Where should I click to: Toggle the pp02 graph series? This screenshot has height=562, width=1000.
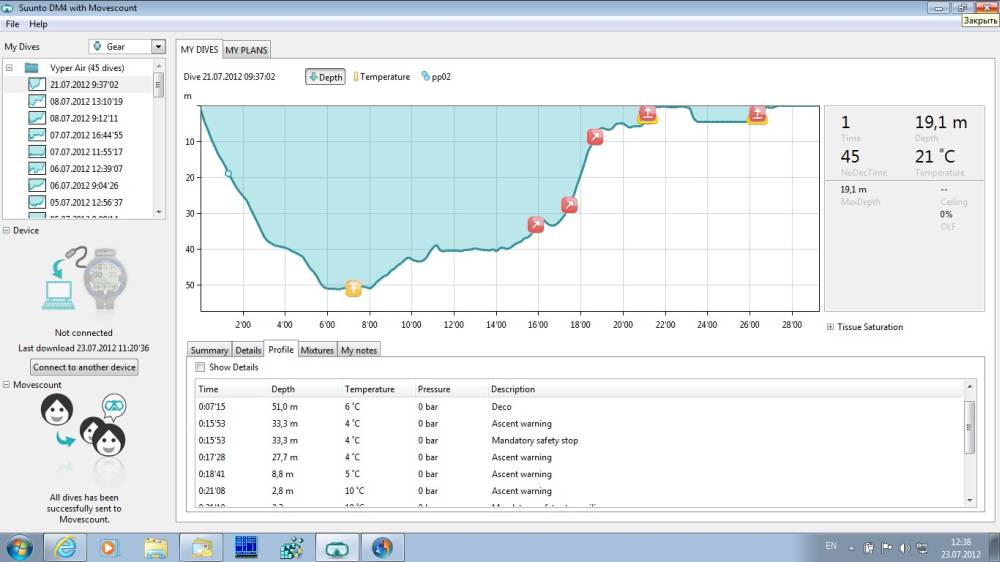[x=439, y=77]
